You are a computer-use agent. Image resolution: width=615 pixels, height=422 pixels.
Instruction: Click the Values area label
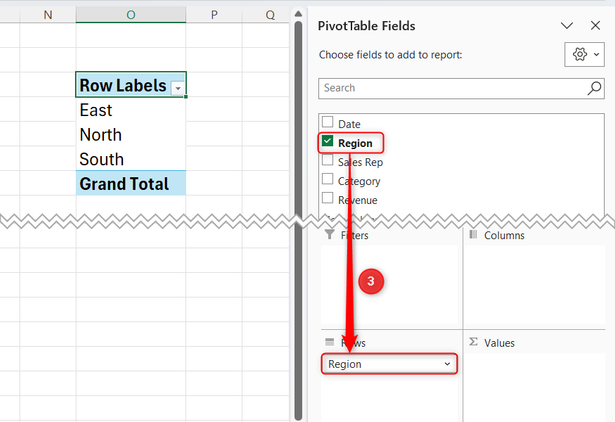click(499, 343)
